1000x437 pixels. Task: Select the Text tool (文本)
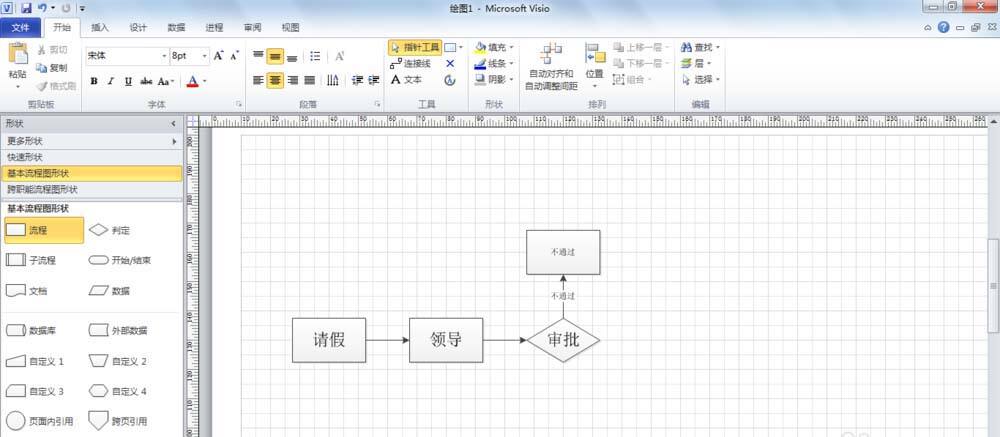pos(406,80)
